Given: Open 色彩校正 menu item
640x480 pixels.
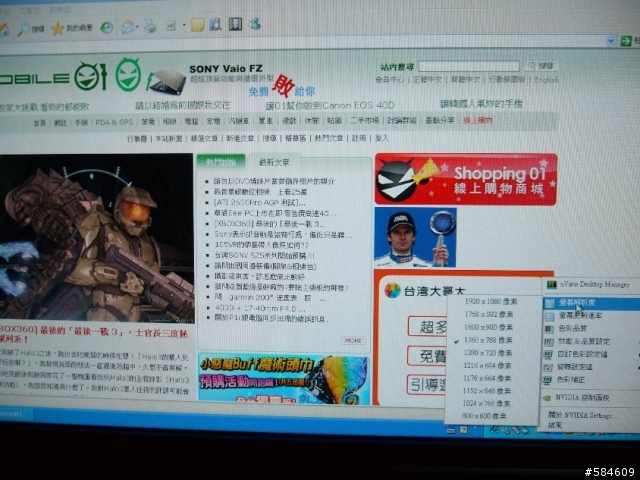Looking at the screenshot, I should coord(591,380).
